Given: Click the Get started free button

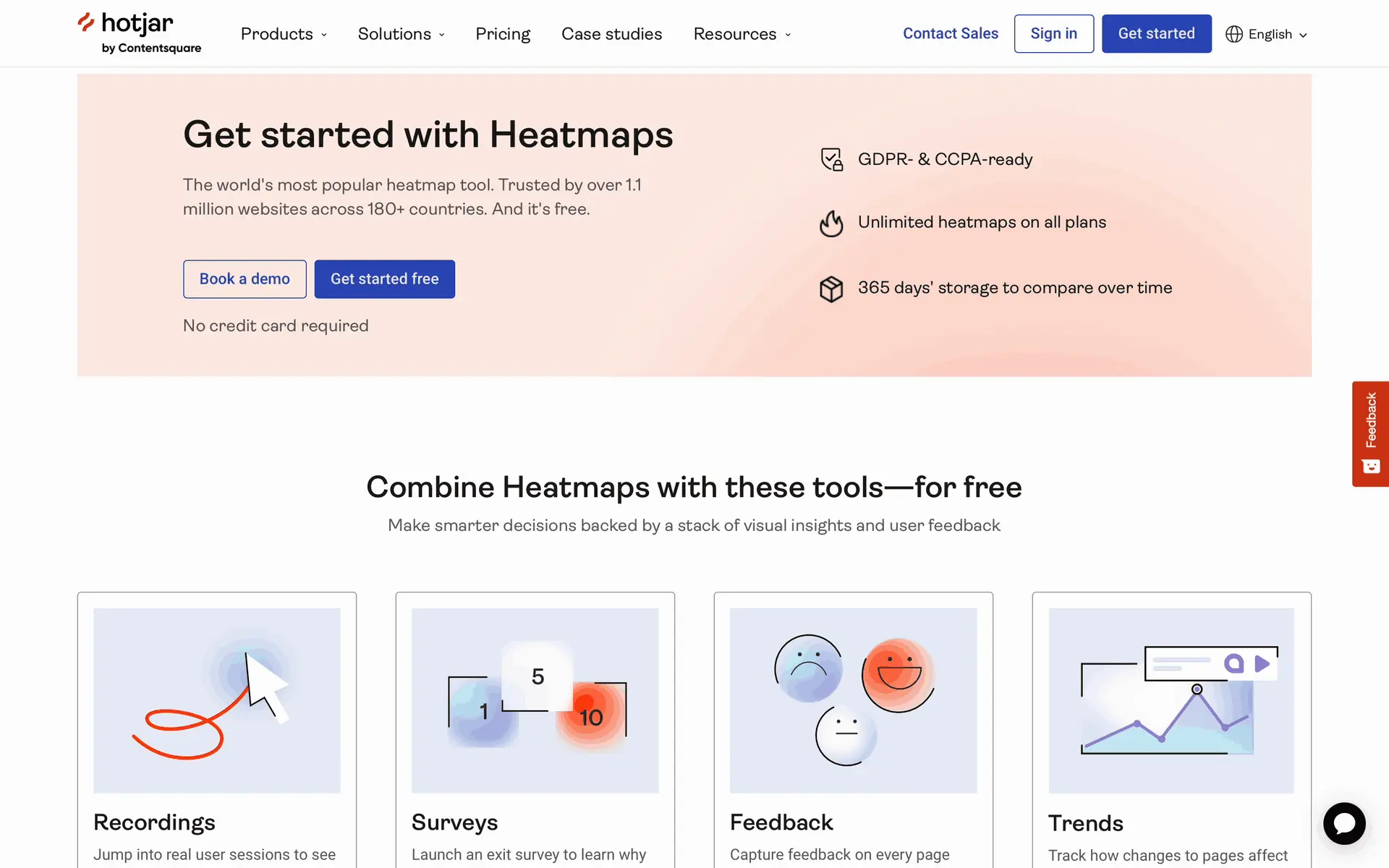Looking at the screenshot, I should click(x=384, y=278).
